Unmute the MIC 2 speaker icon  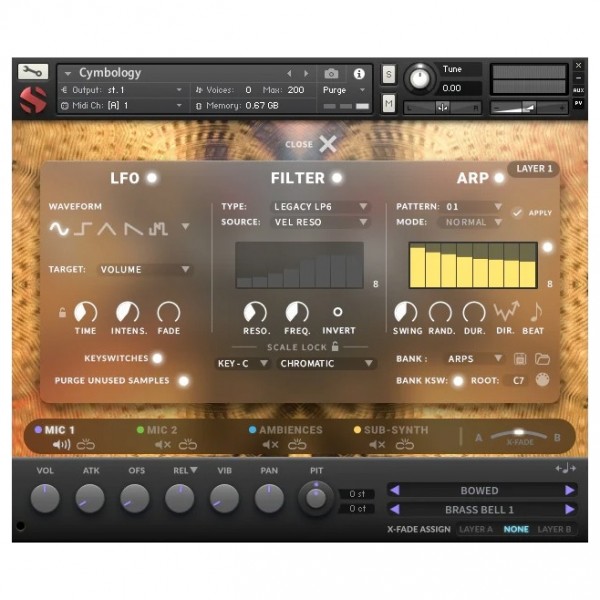click(163, 445)
